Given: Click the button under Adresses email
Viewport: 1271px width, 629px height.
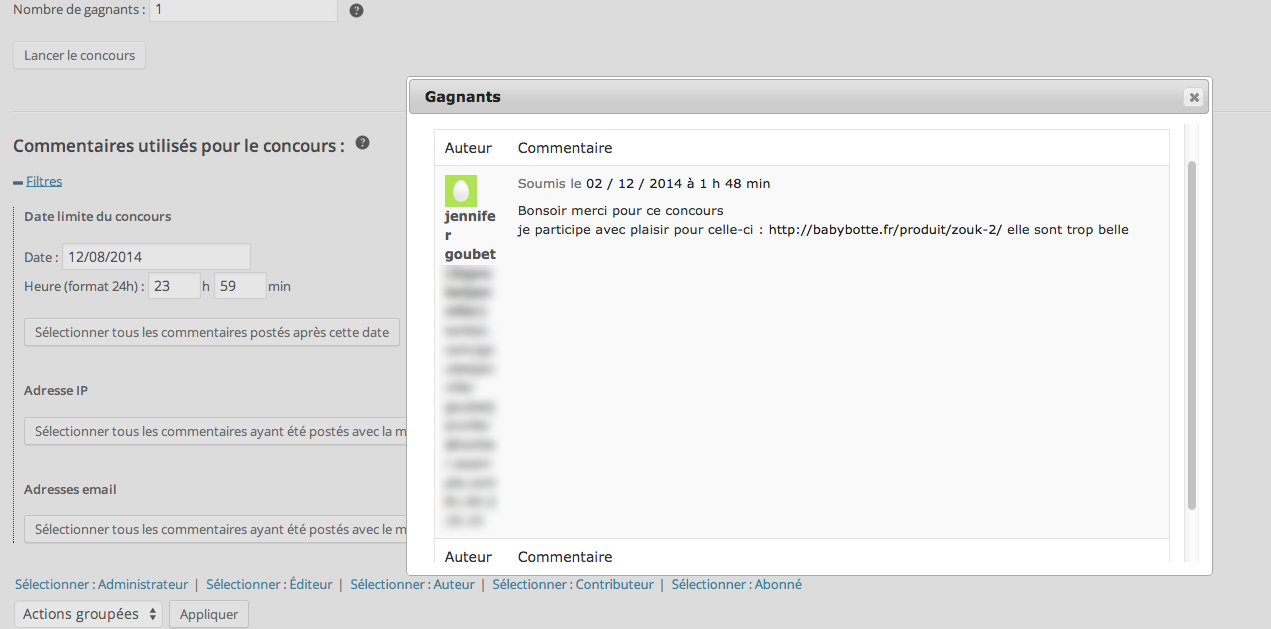Looking at the screenshot, I should pos(215,530).
